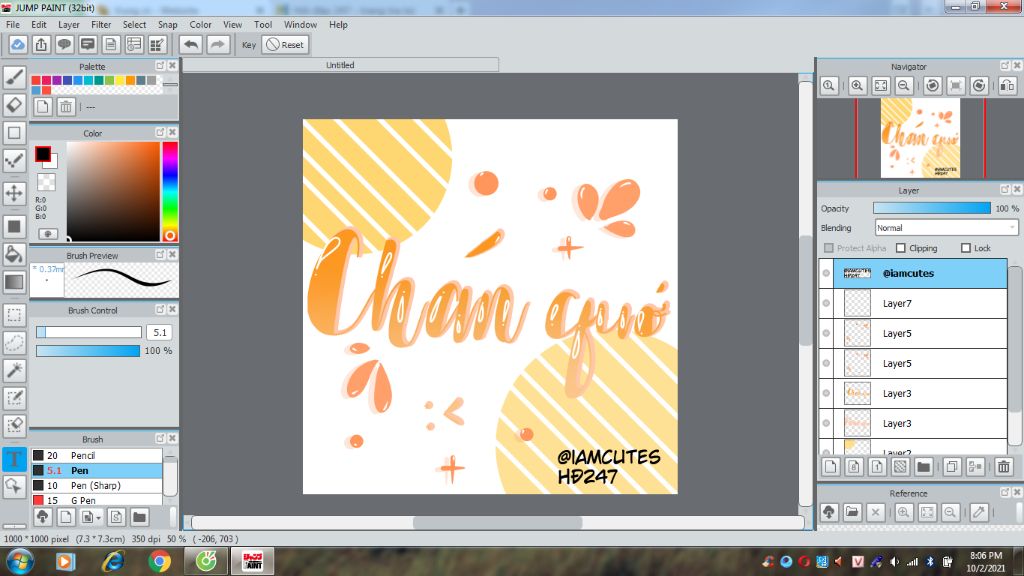Viewport: 1024px width, 576px height.
Task: Delete palette color with trash icon
Action: (x=66, y=106)
